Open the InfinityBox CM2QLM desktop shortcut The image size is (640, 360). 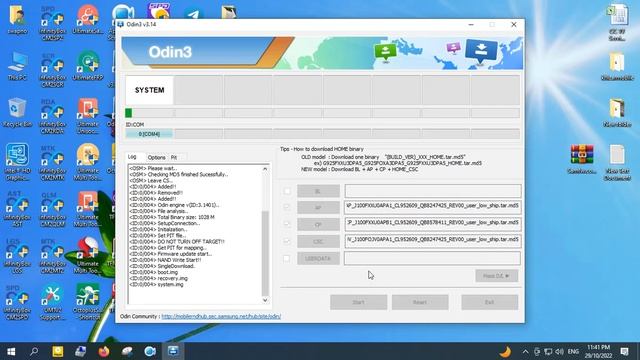[53, 209]
